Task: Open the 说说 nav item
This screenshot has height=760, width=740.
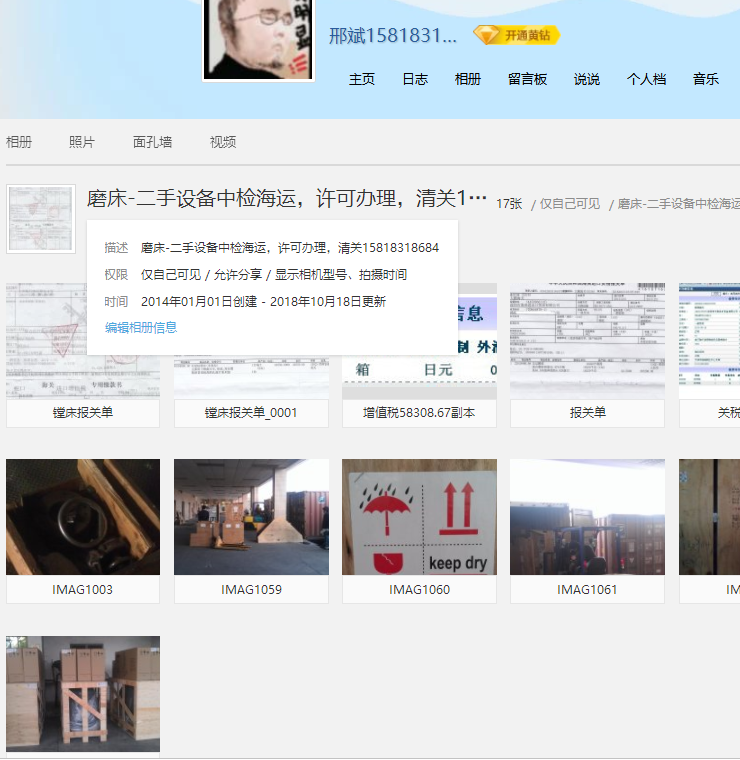Action: 586,79
